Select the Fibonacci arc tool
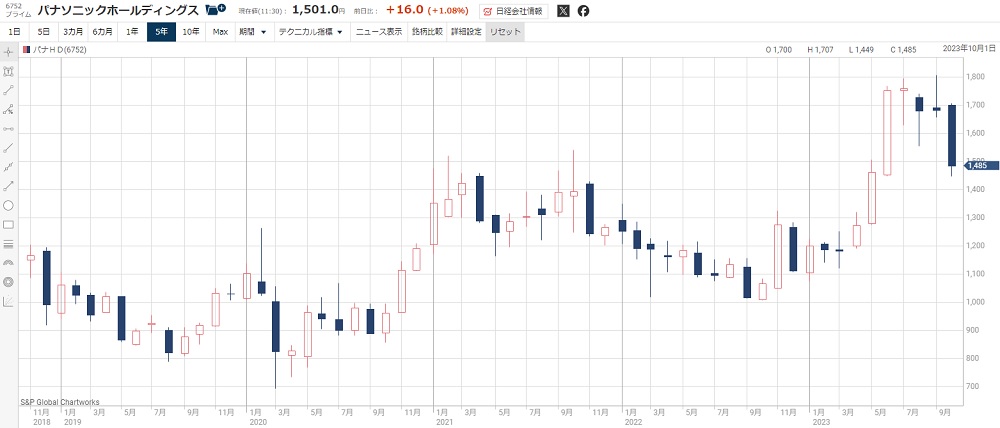Image resolution: width=1000 pixels, height=428 pixels. tap(8, 262)
